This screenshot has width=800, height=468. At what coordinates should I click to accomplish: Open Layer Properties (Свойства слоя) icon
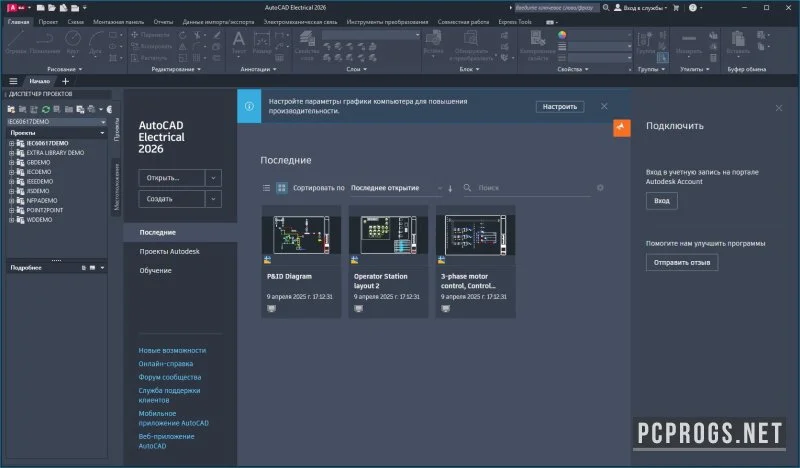point(307,45)
